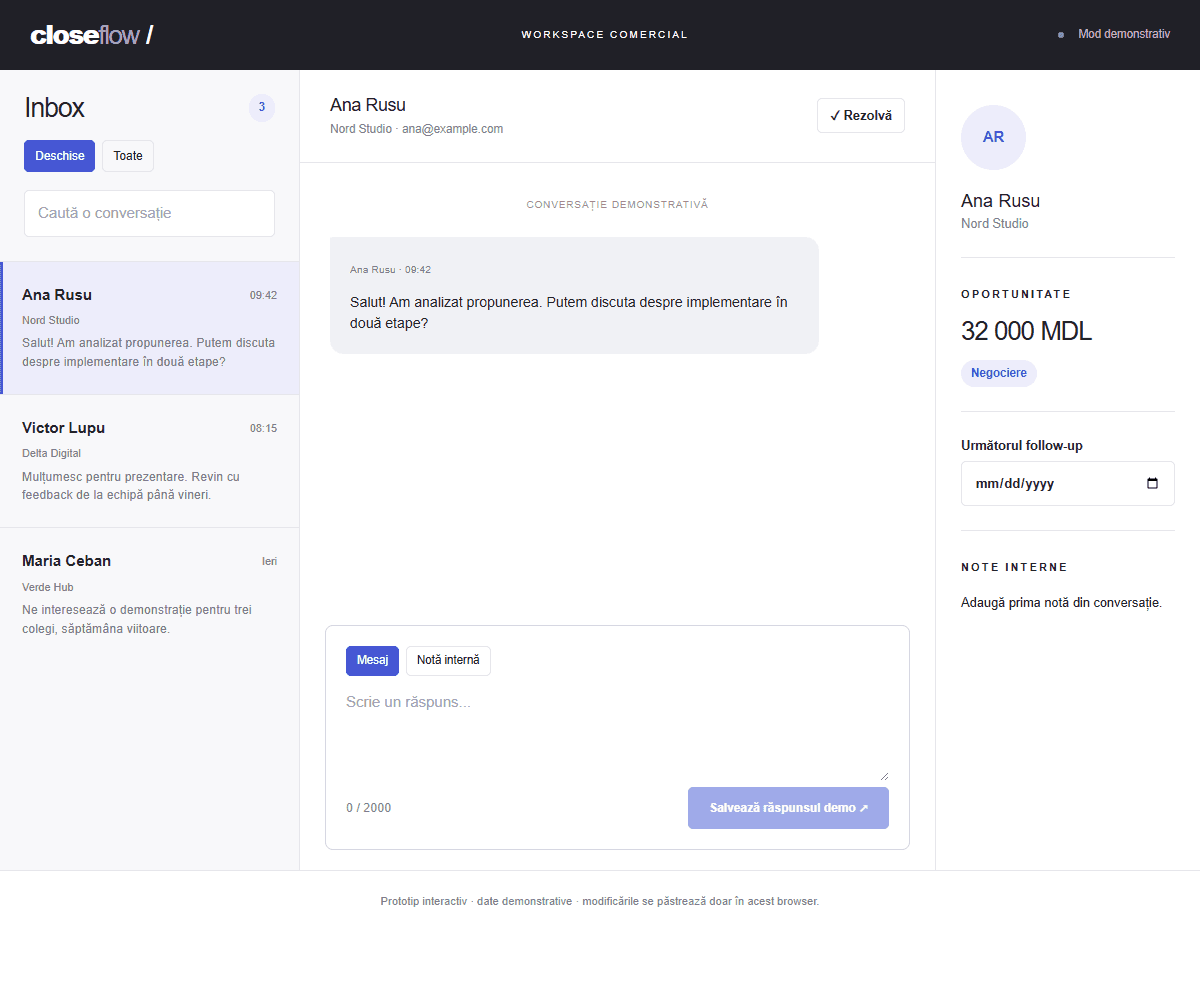
Task: Click the Următorul follow-up label
Action: pyautogui.click(x=1022, y=445)
